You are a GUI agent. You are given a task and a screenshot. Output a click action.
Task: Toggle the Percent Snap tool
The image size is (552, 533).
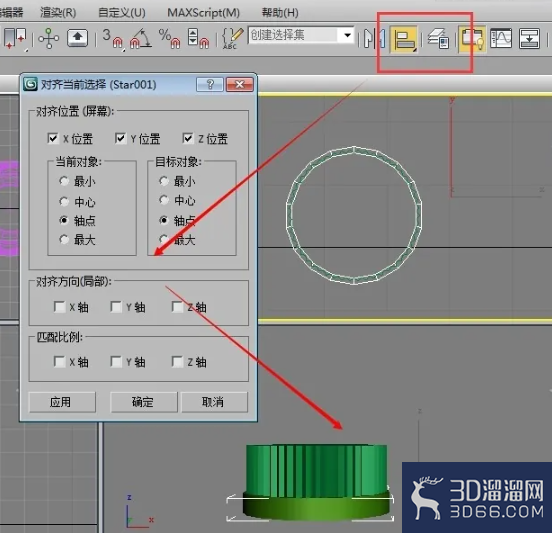pos(169,39)
